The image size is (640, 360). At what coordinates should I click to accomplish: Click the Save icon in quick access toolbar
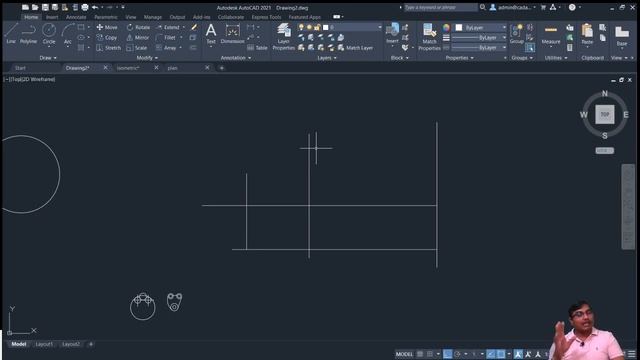(45, 7)
